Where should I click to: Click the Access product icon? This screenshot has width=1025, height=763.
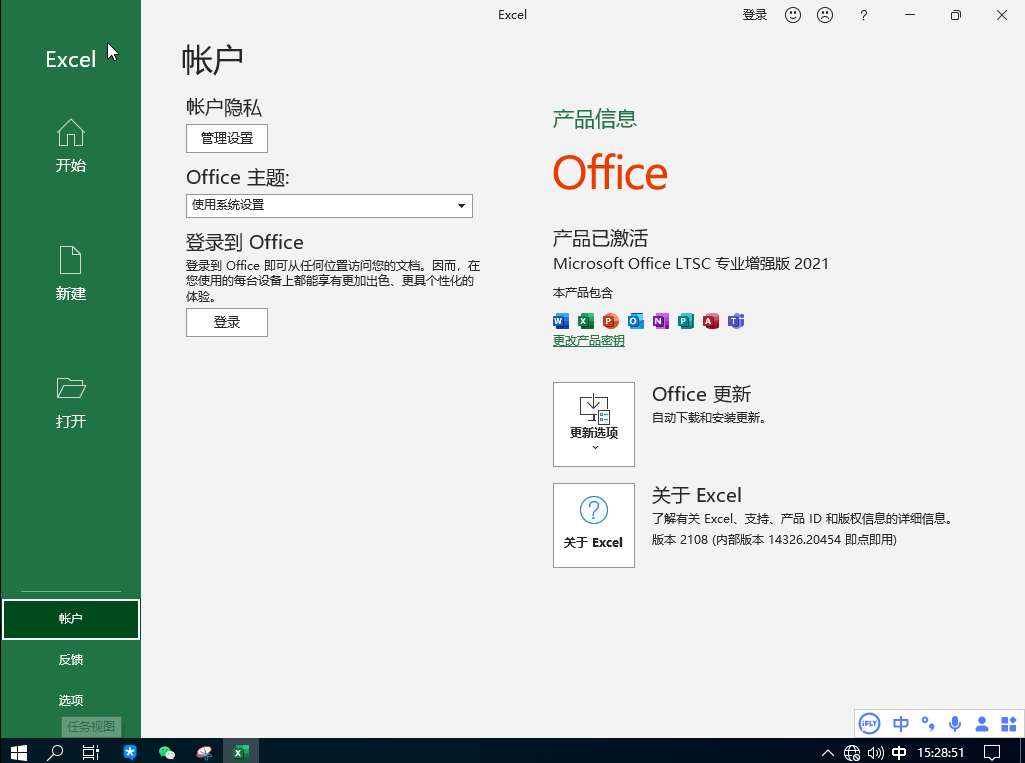(711, 321)
